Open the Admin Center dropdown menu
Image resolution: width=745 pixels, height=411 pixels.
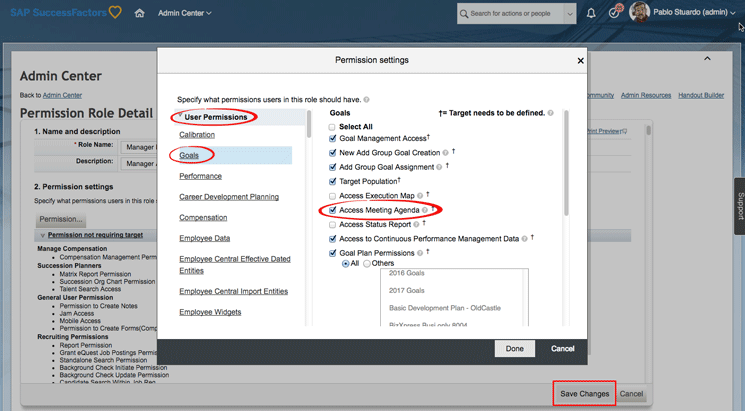[185, 13]
